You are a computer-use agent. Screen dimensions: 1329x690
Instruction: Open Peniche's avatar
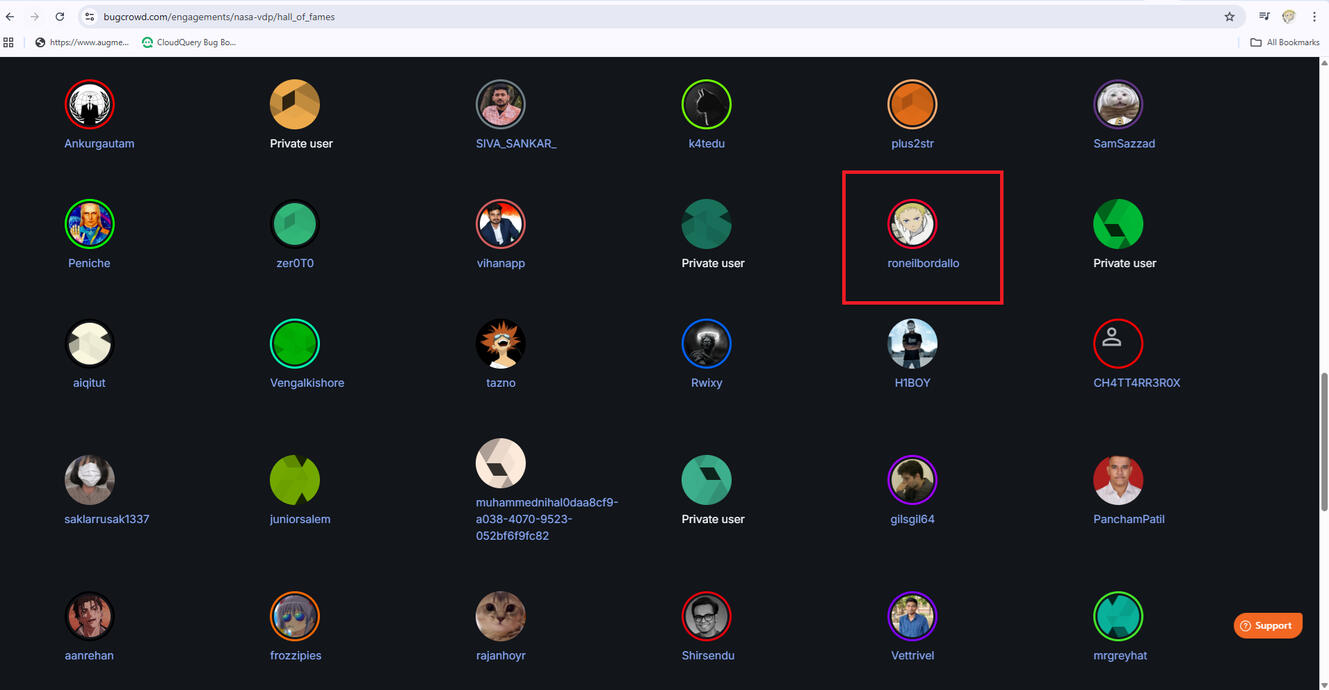click(90, 224)
